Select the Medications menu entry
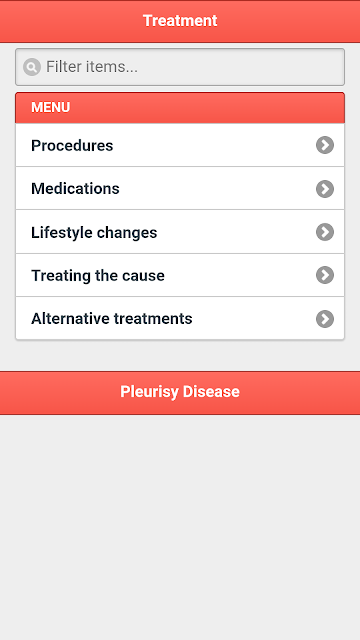Screen dimensions: 360x640 point(180,189)
